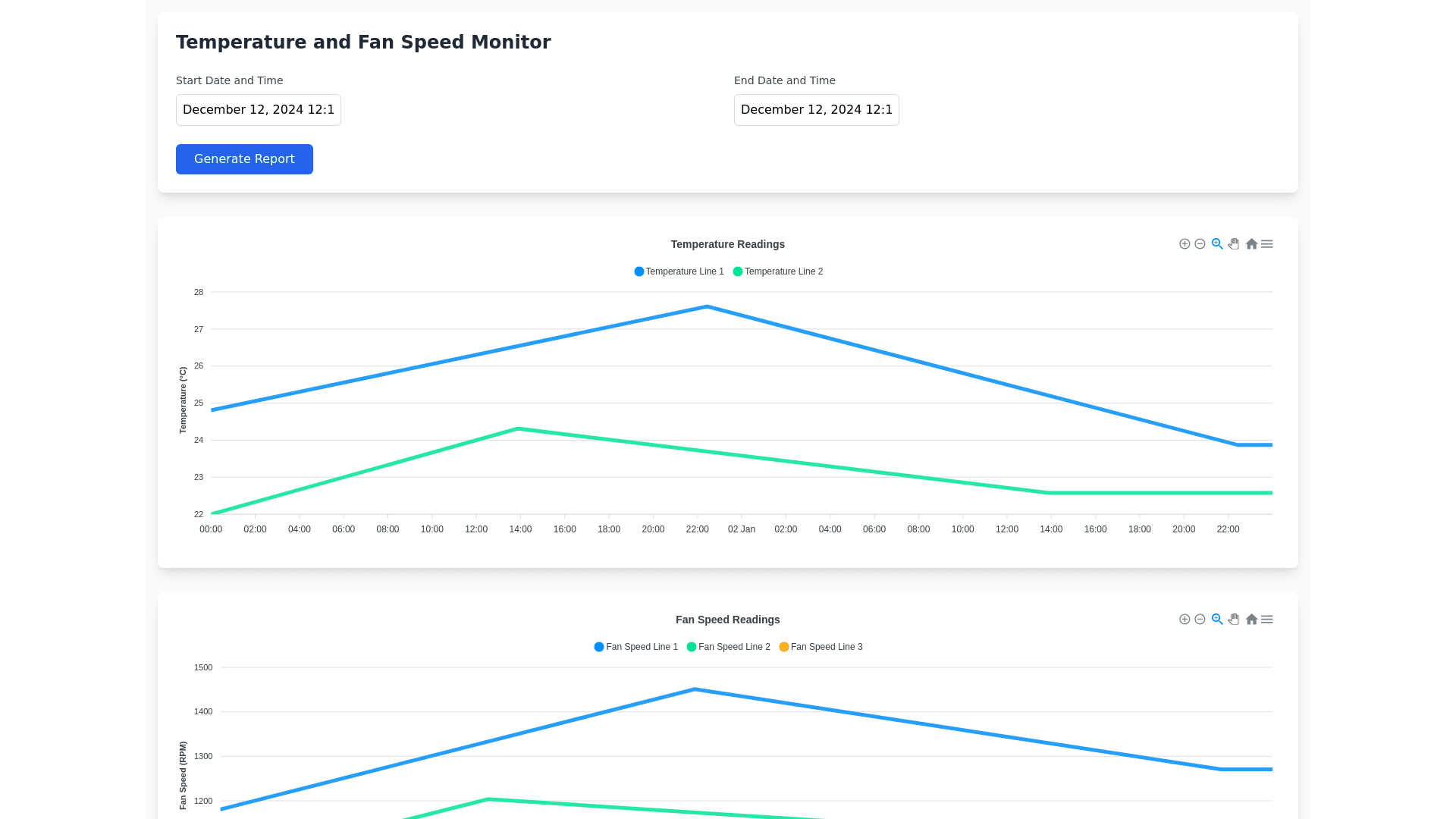The height and width of the screenshot is (819, 1456).
Task: Toggle Temperature Line 1 series visibility
Action: pos(679,271)
